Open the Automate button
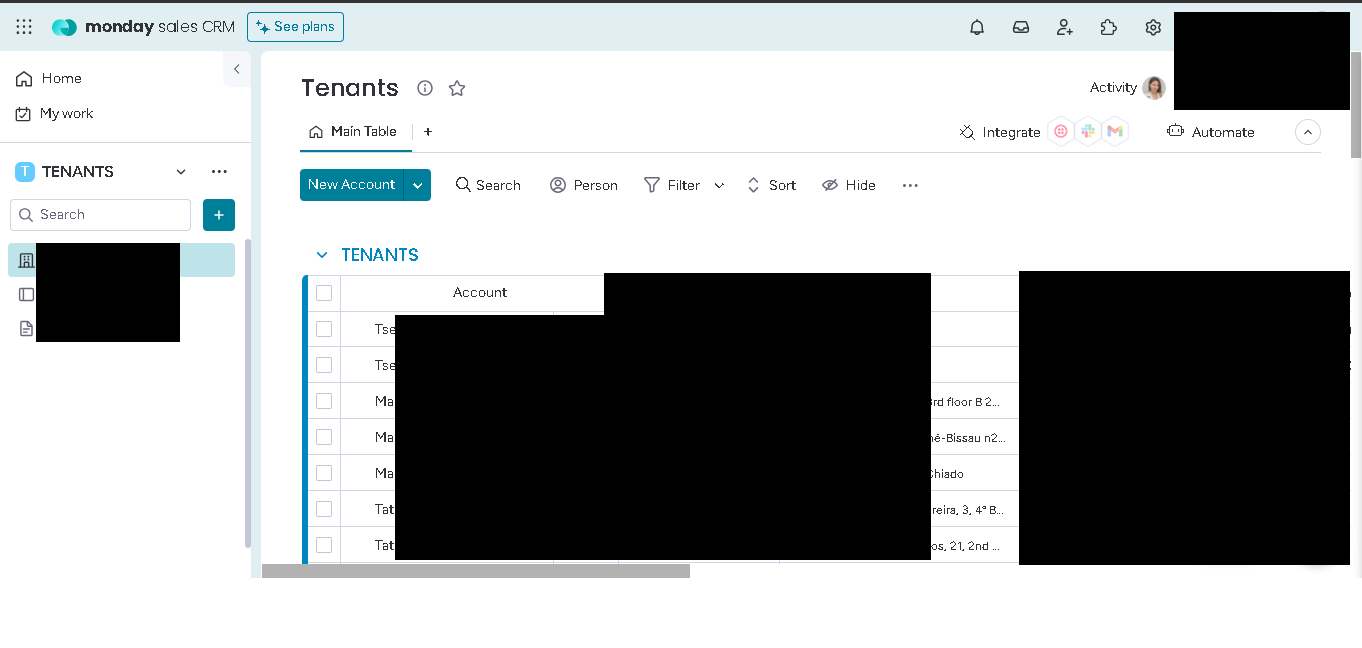The width and height of the screenshot is (1362, 648). click(1211, 132)
